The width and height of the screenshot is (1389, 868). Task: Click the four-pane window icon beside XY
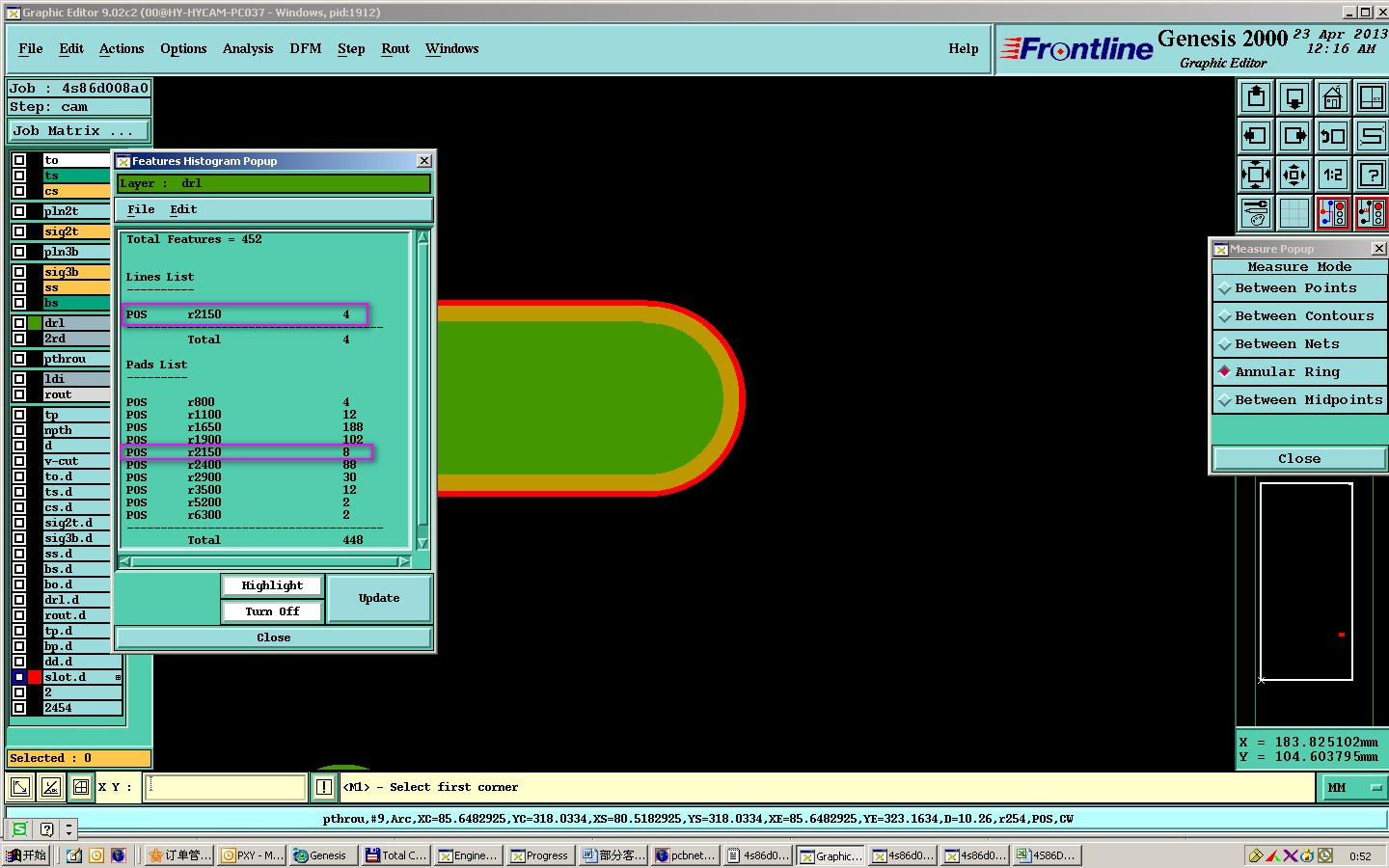81,787
